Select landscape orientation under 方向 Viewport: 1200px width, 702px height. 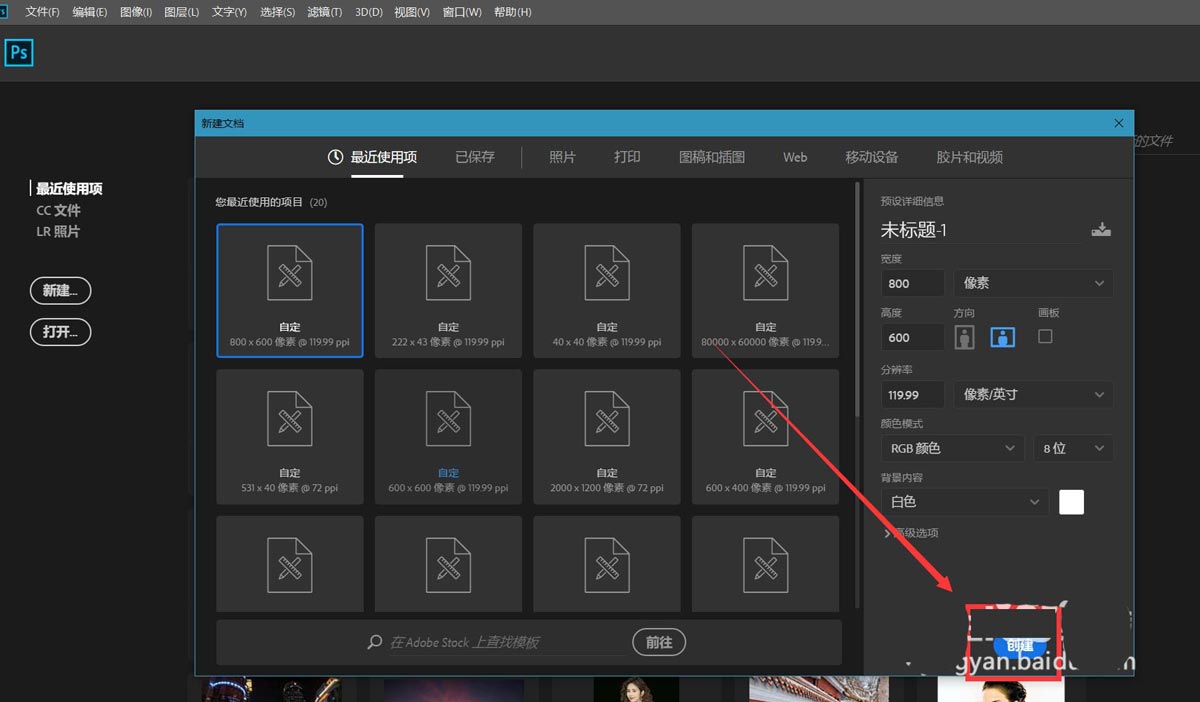[1001, 336]
